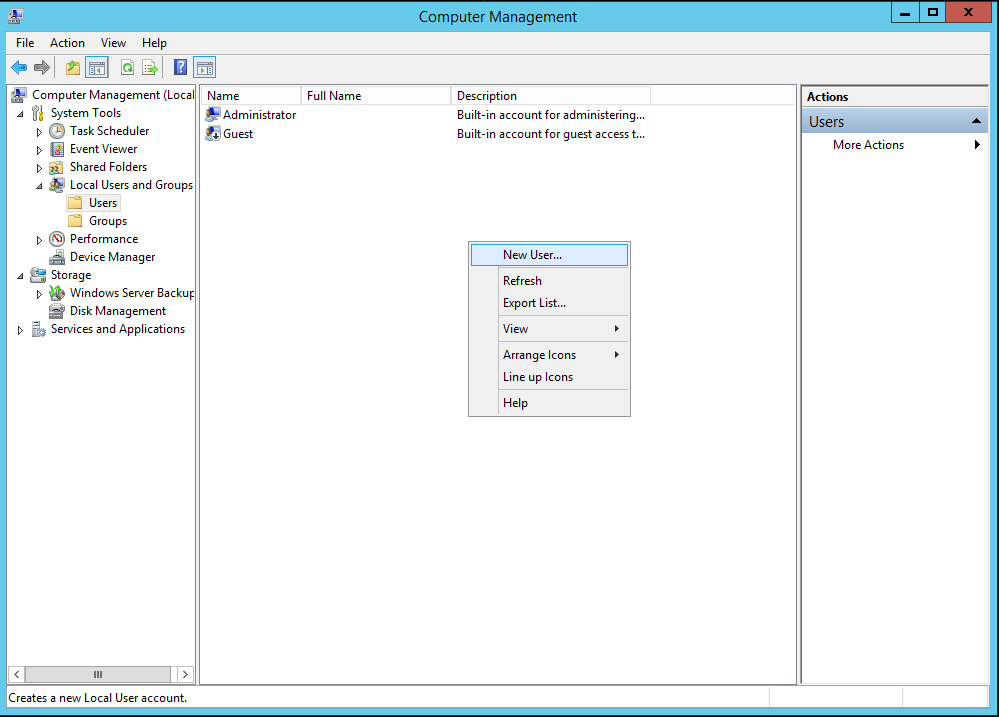This screenshot has width=999, height=717.
Task: Click the tree pane horizontal scrollbar thumb
Action: click(97, 674)
